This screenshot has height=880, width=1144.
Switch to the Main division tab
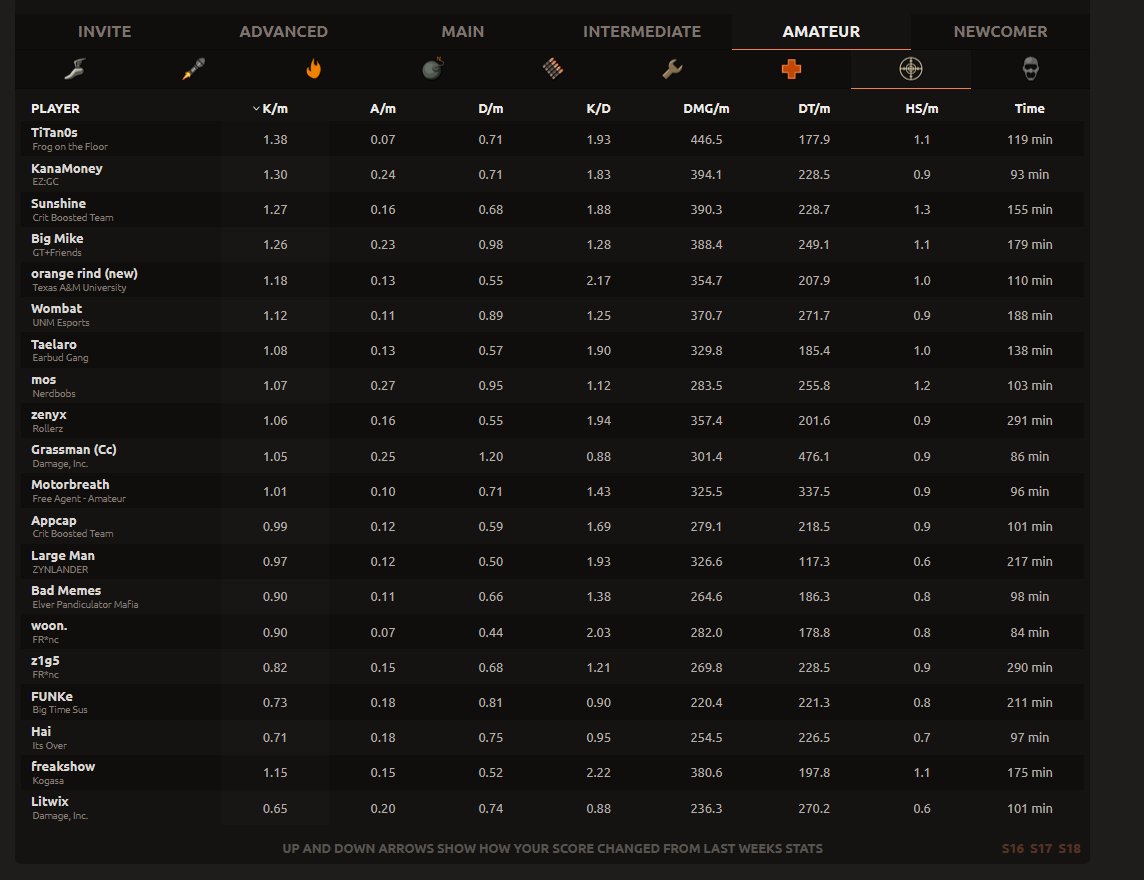tap(463, 31)
